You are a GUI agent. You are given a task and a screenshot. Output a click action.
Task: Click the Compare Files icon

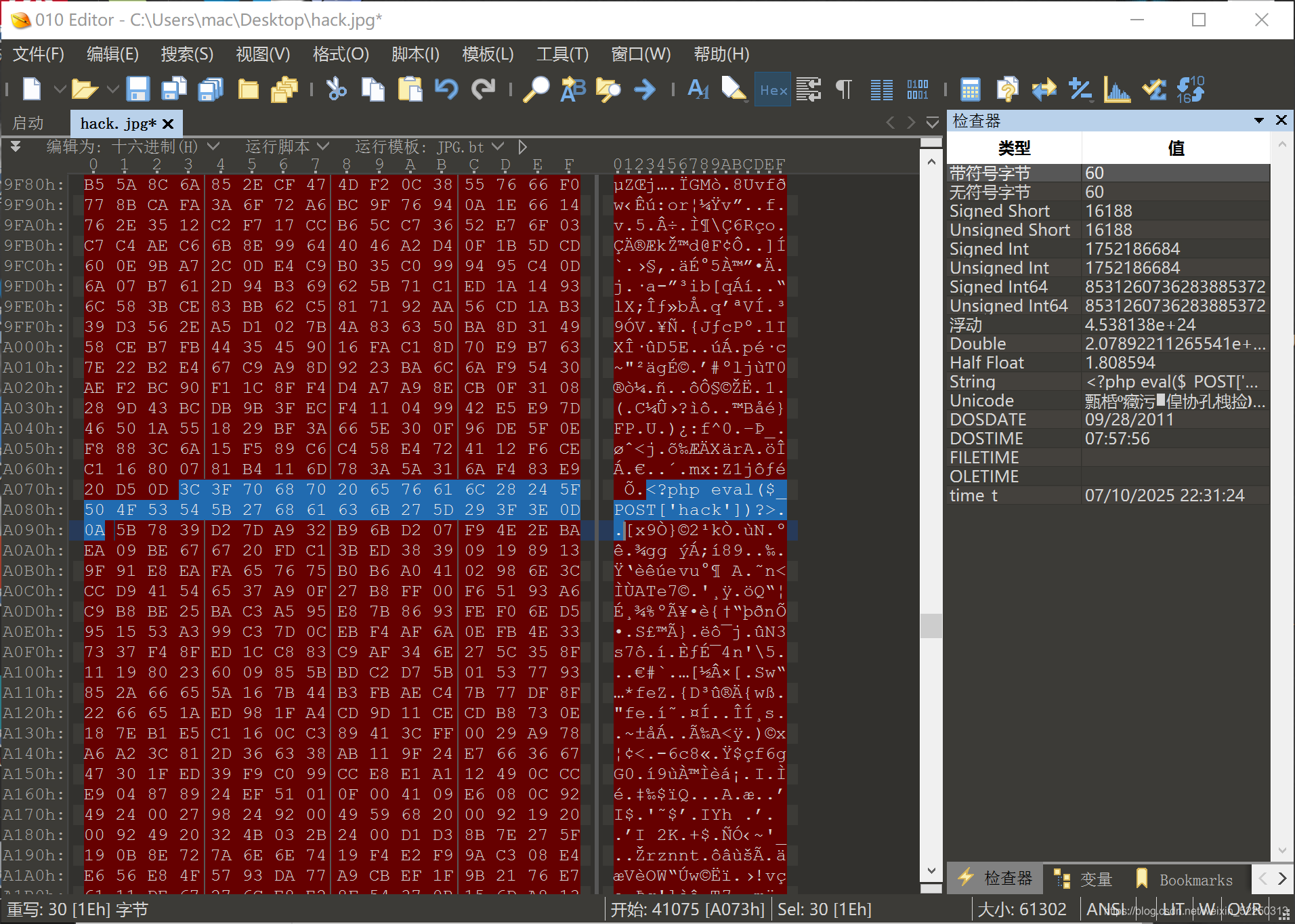tap(1007, 89)
